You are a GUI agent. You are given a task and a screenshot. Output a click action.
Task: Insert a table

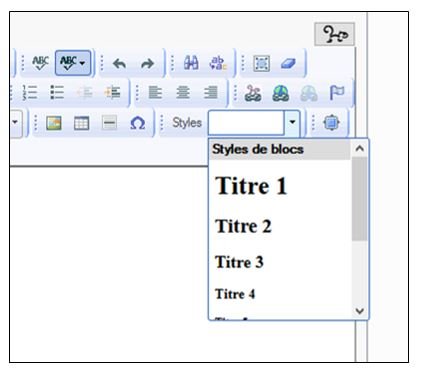81,123
